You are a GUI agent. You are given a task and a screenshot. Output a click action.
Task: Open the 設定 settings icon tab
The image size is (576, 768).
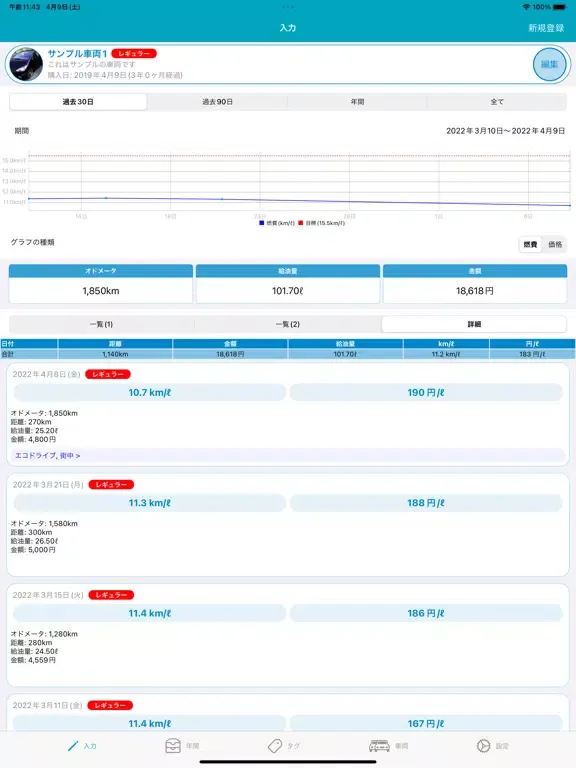tap(483, 745)
